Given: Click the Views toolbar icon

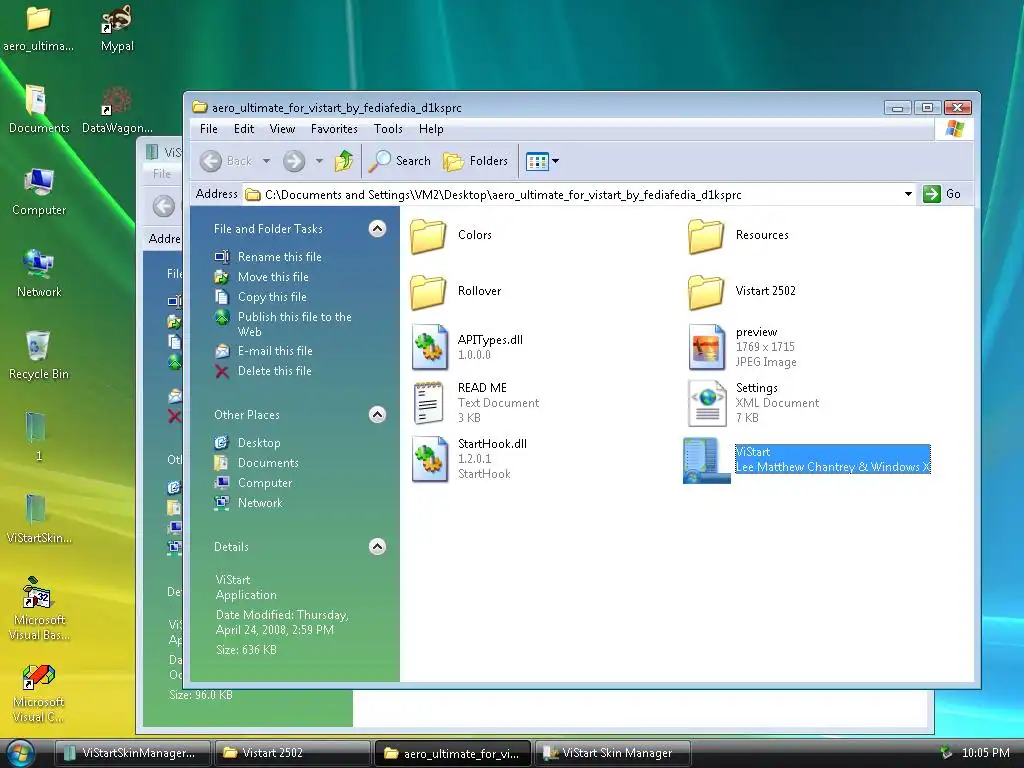Looking at the screenshot, I should (x=537, y=161).
